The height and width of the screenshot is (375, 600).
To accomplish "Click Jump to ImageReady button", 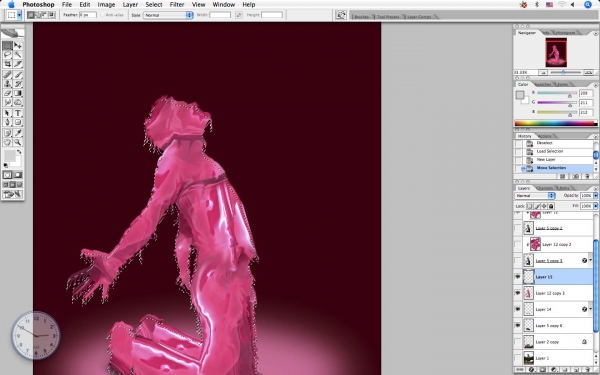I will point(13,195).
